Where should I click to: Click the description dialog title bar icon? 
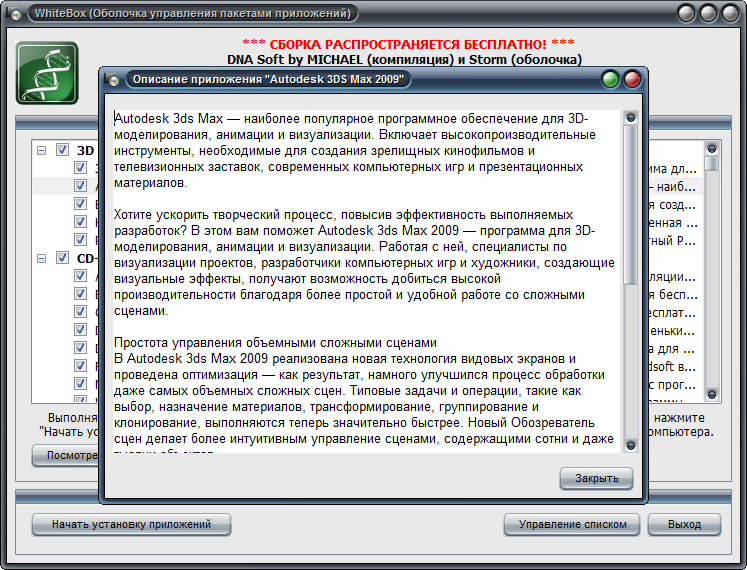pyautogui.click(x=112, y=79)
